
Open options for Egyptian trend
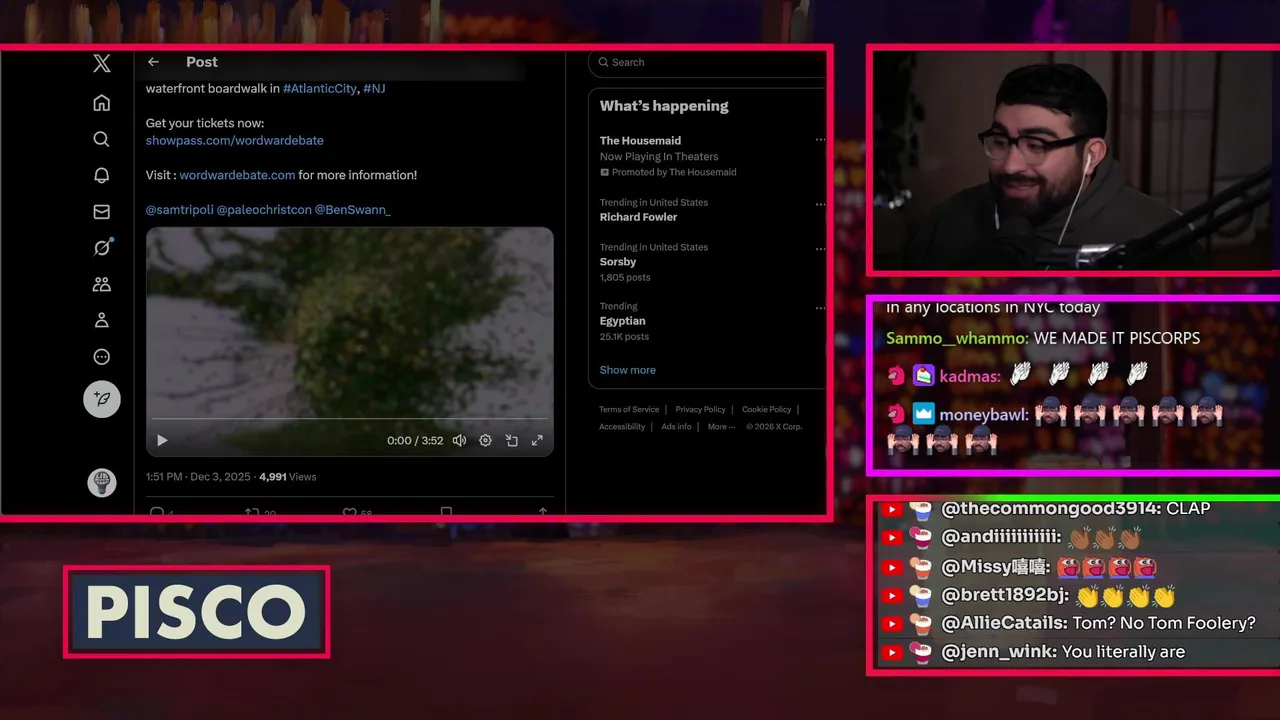820,306
